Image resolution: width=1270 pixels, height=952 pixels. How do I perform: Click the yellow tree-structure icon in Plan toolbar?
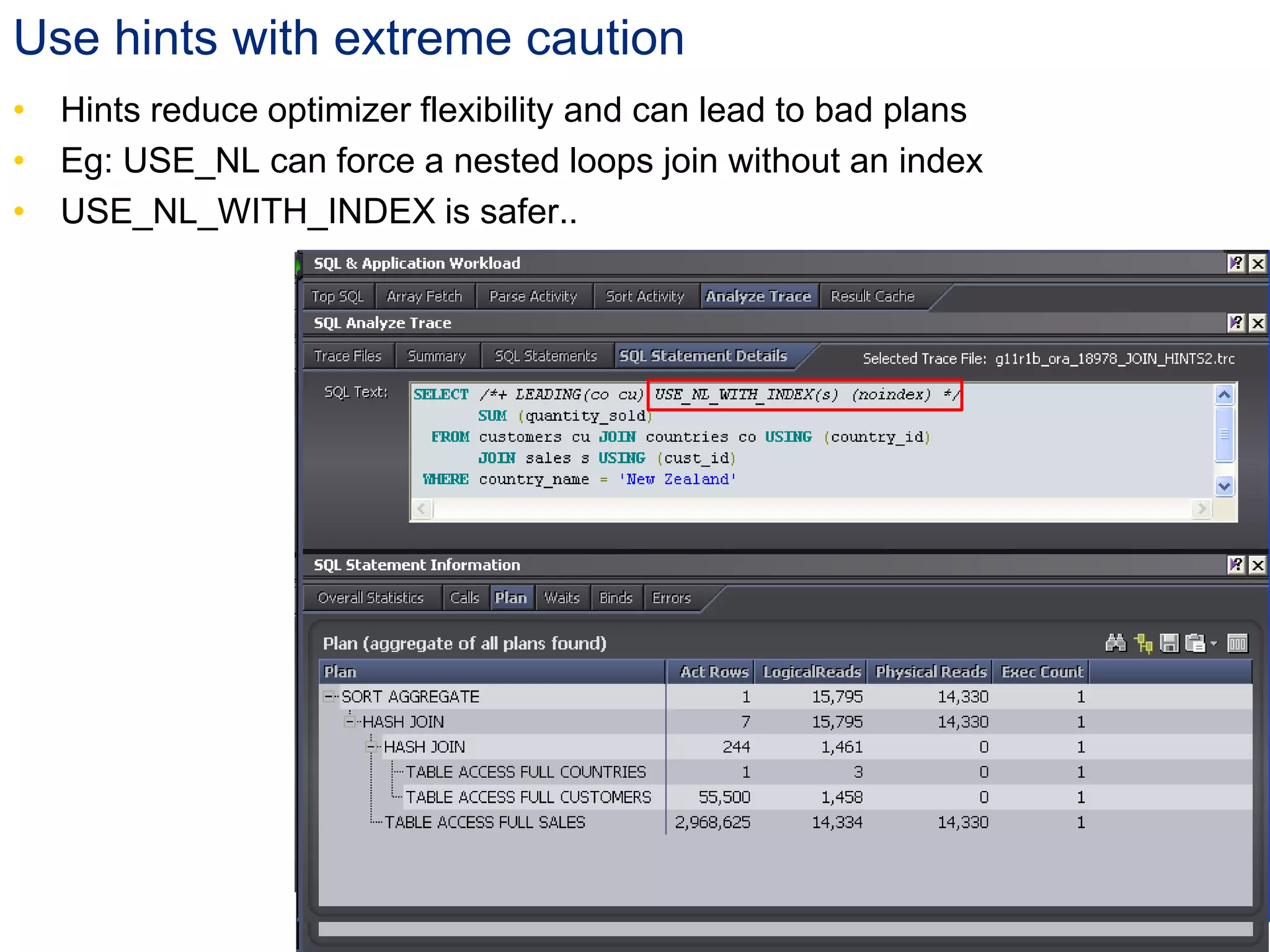click(1143, 643)
